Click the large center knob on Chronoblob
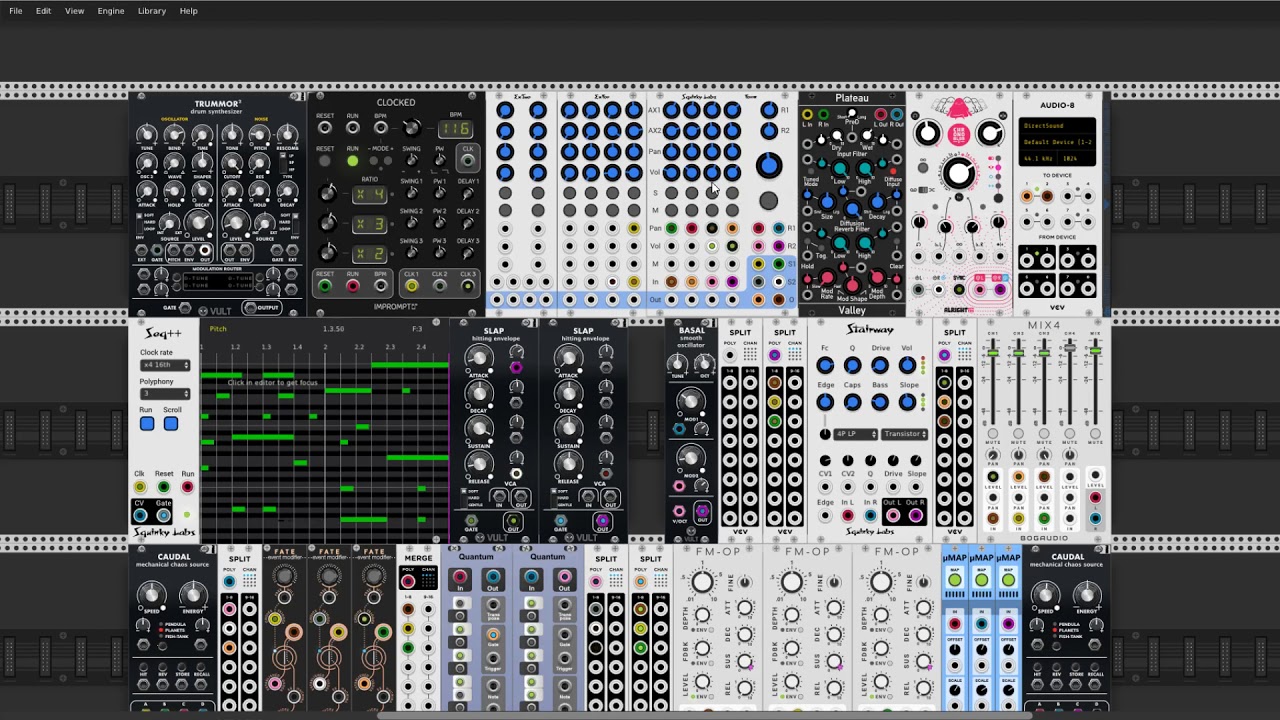The height and width of the screenshot is (720, 1280). coord(958,174)
